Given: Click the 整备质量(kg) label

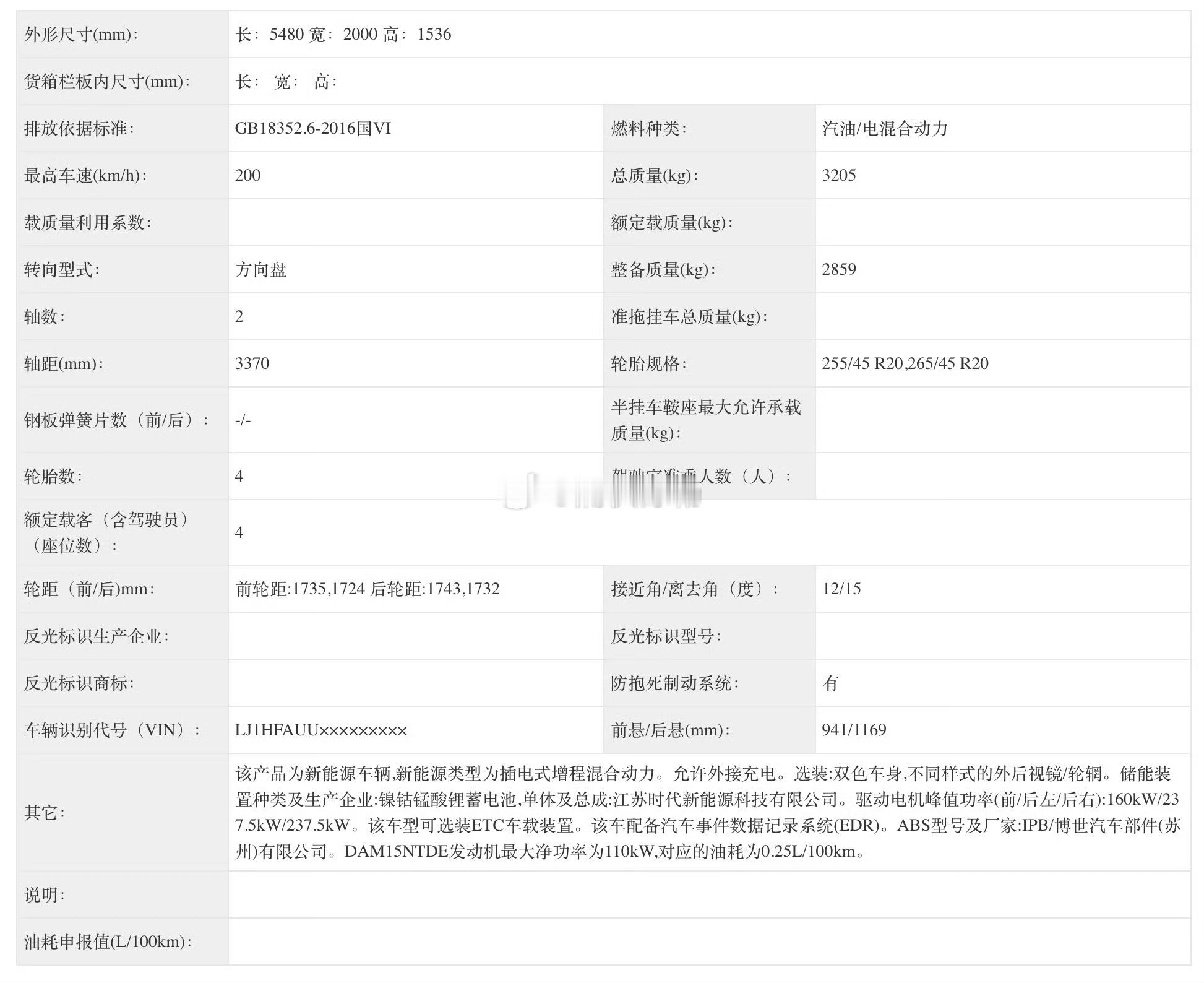Looking at the screenshot, I should [x=663, y=269].
